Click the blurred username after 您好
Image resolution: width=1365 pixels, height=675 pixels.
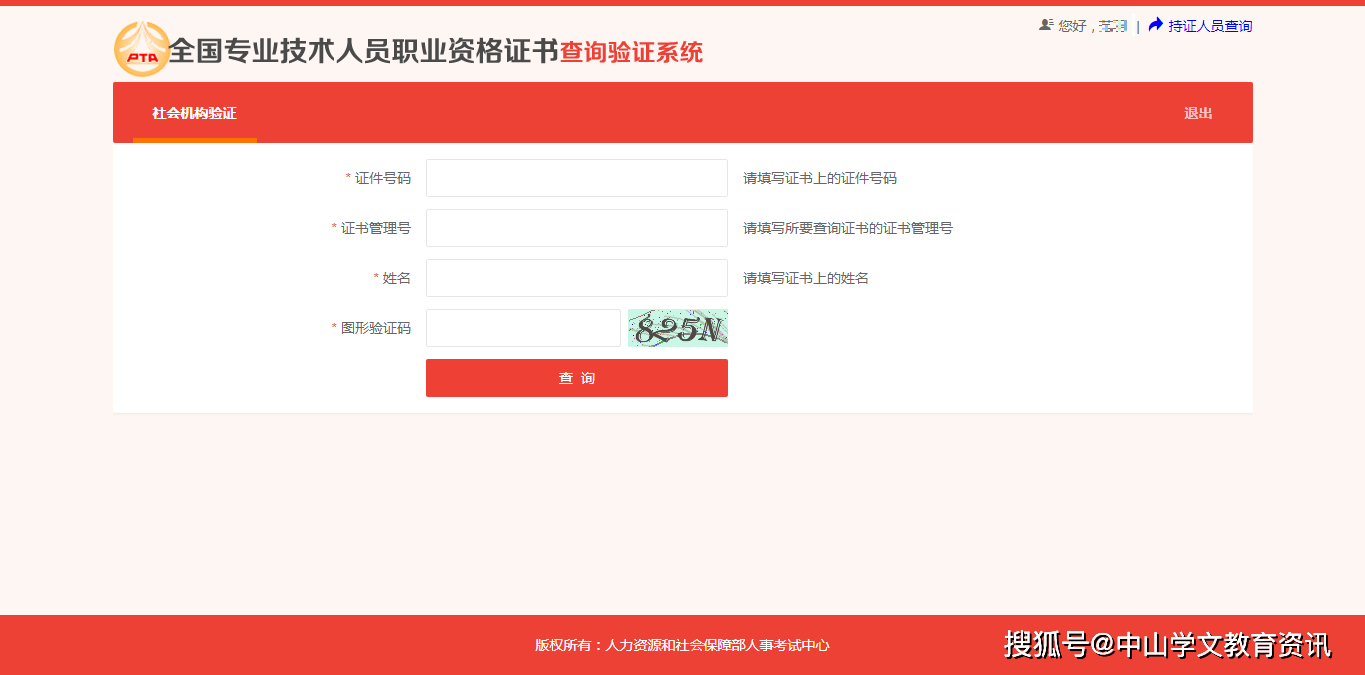1113,26
